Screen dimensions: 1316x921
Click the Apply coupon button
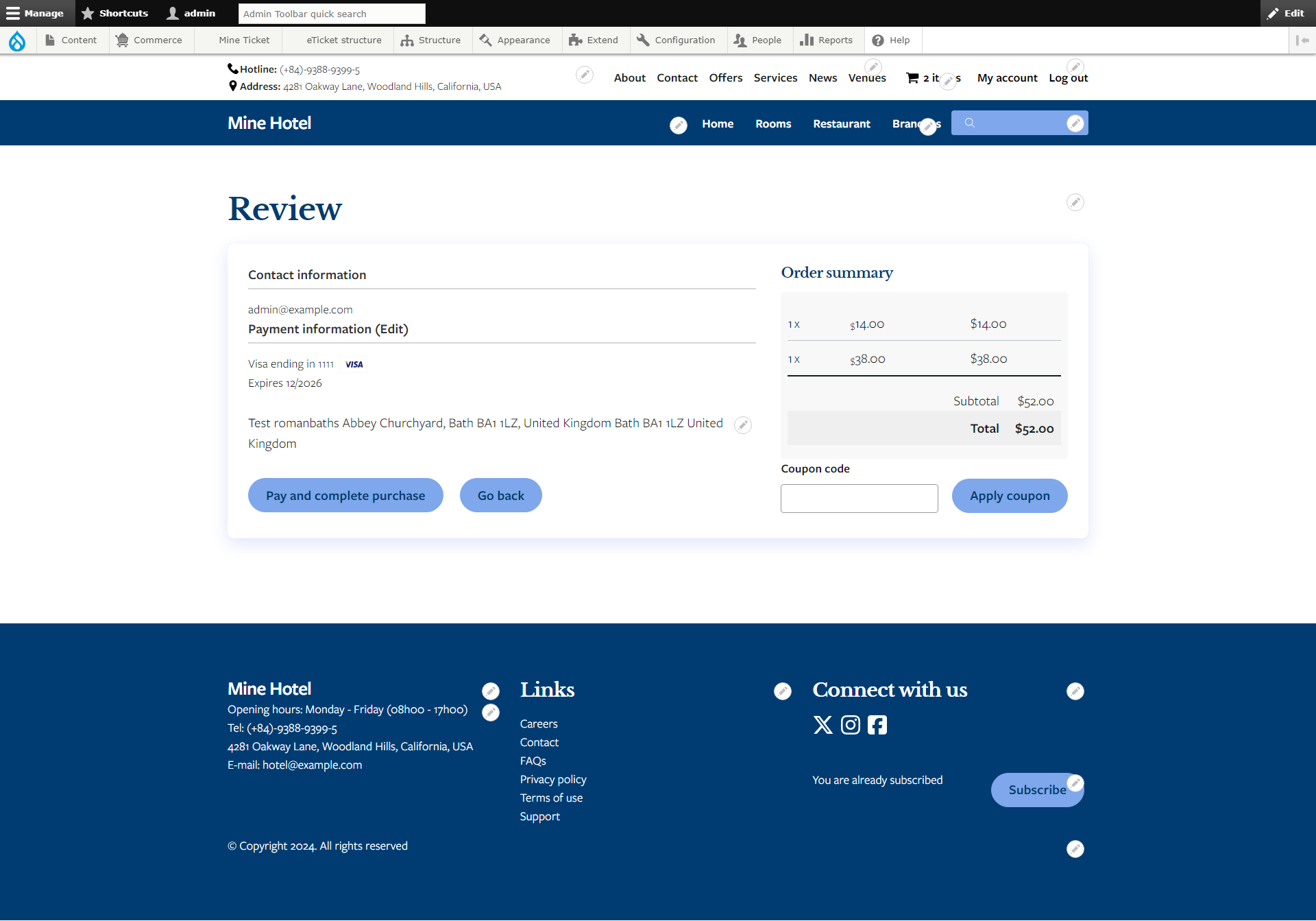point(1009,495)
